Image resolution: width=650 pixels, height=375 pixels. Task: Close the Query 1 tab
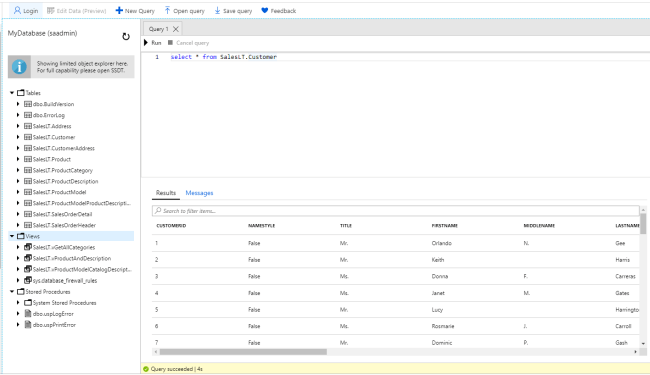click(x=176, y=29)
